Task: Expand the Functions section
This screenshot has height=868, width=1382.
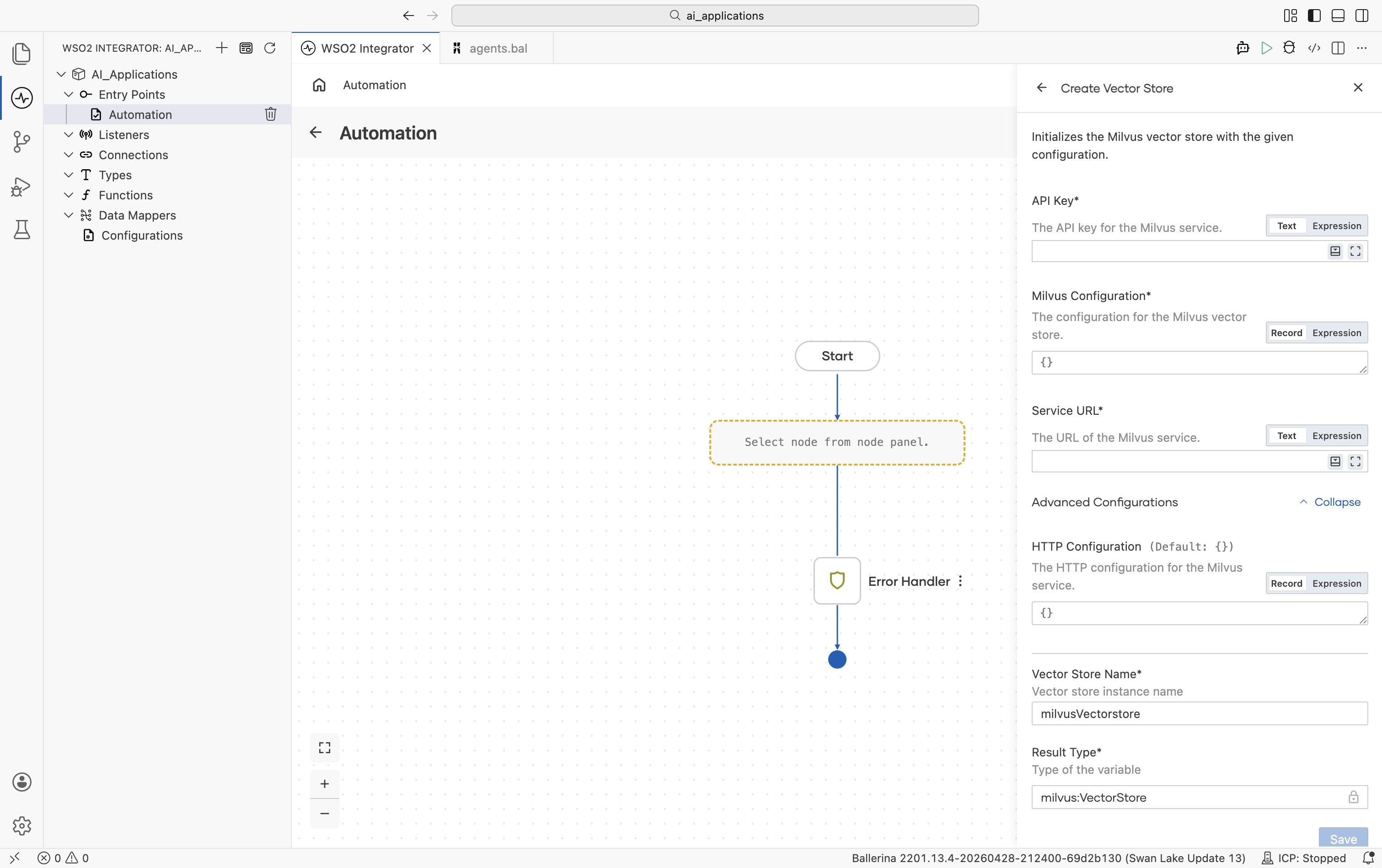Action: [68, 195]
